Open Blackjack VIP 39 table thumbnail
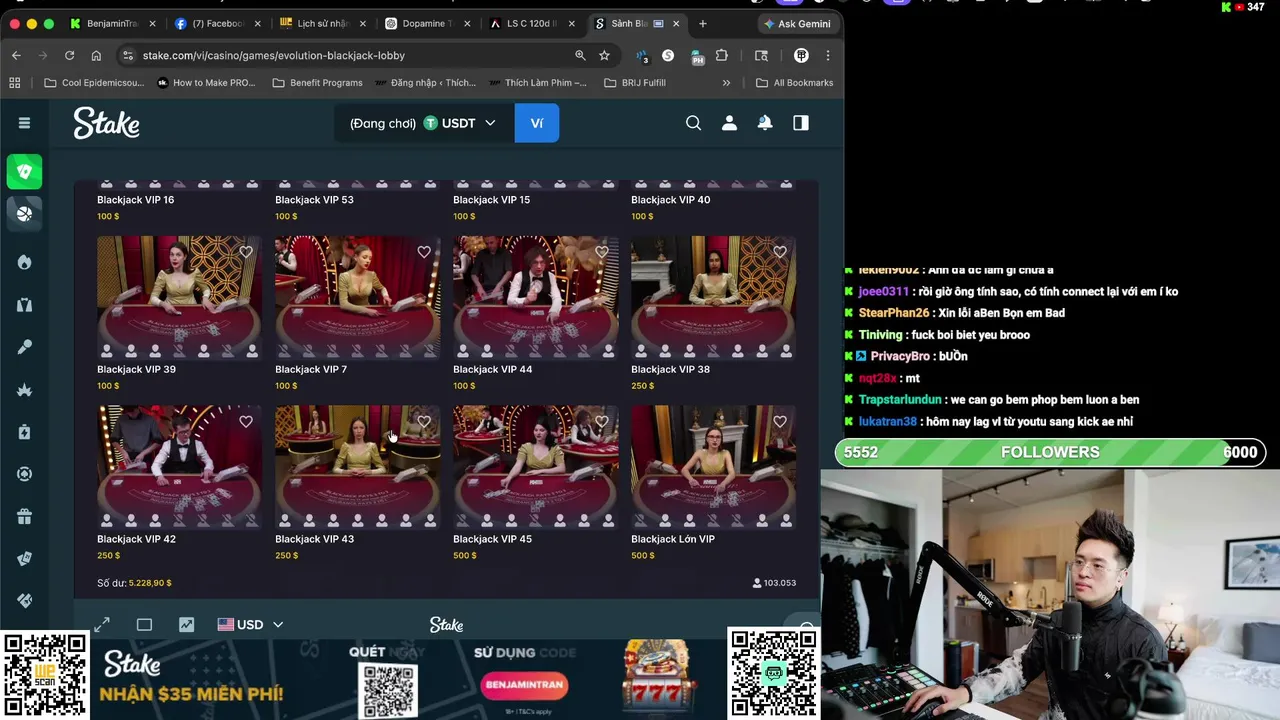Screen dimensions: 1280x720 (179, 297)
